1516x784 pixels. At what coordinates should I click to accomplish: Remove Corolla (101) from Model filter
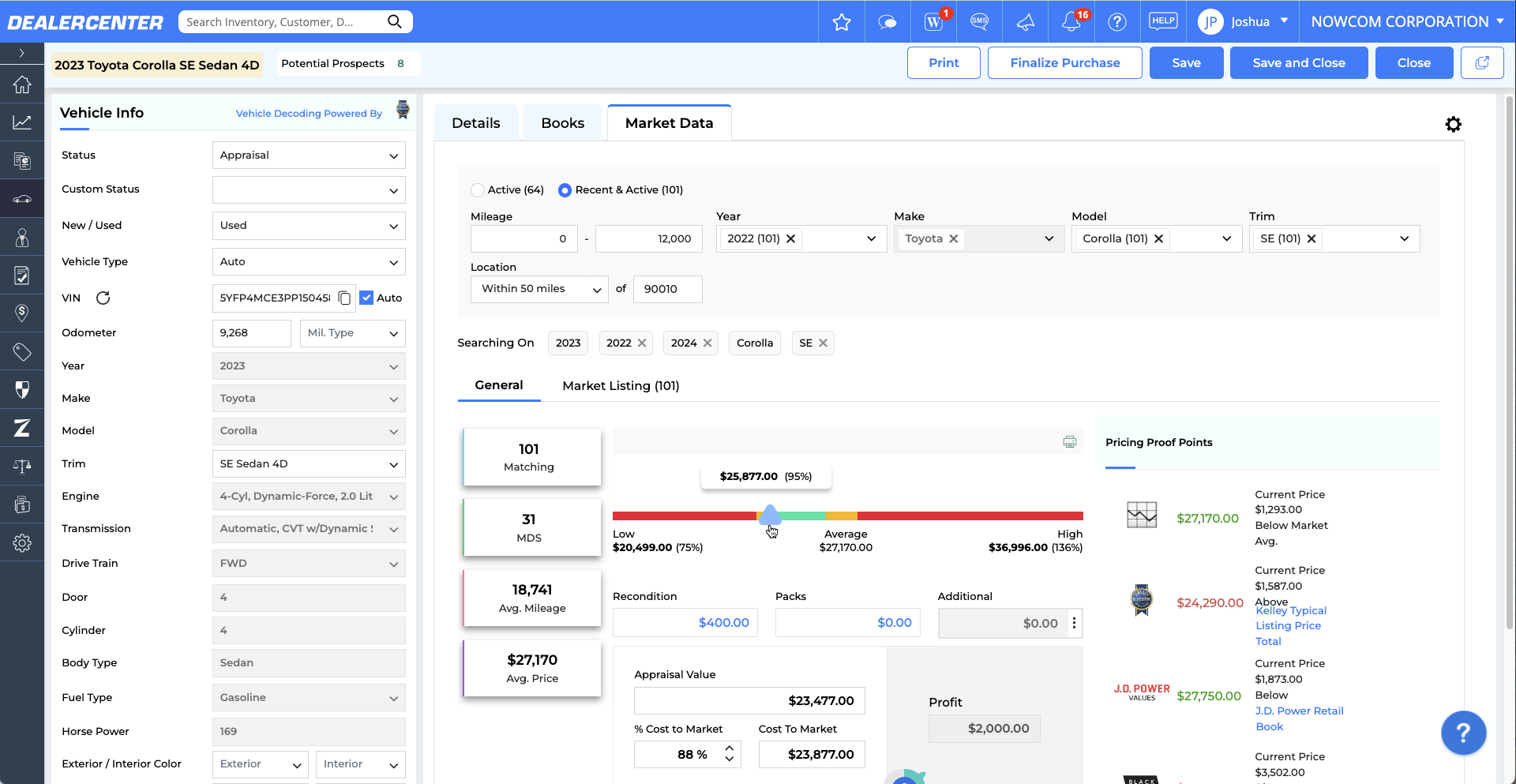[1158, 238]
